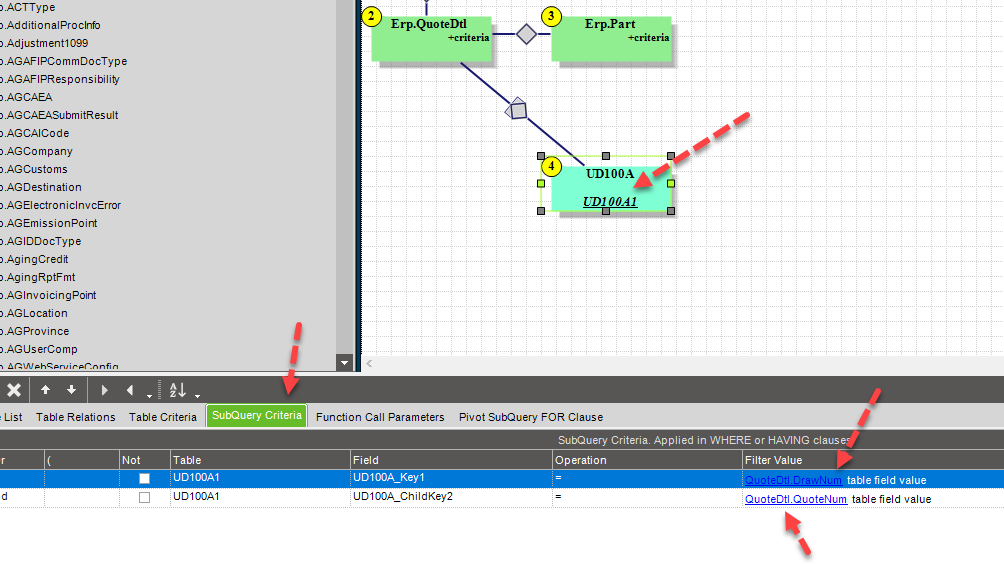1004x564 pixels.
Task: Click the left-pointing outdent arrow icon
Action: point(130,390)
